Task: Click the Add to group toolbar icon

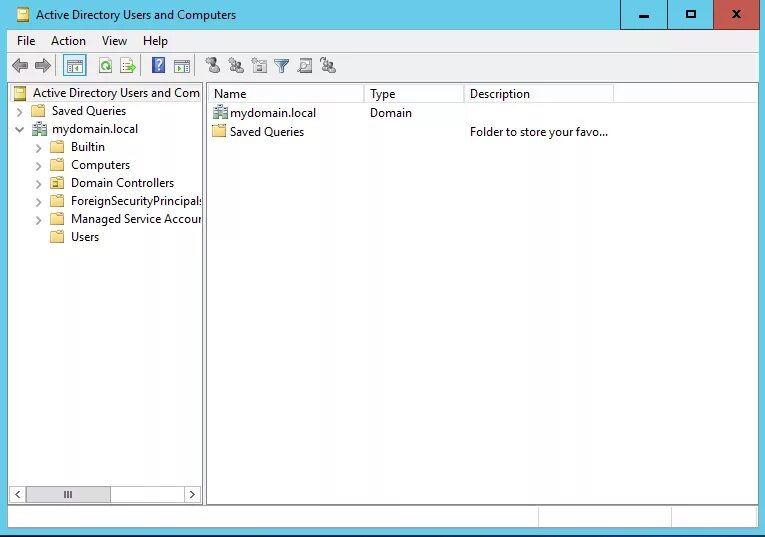Action: click(328, 65)
